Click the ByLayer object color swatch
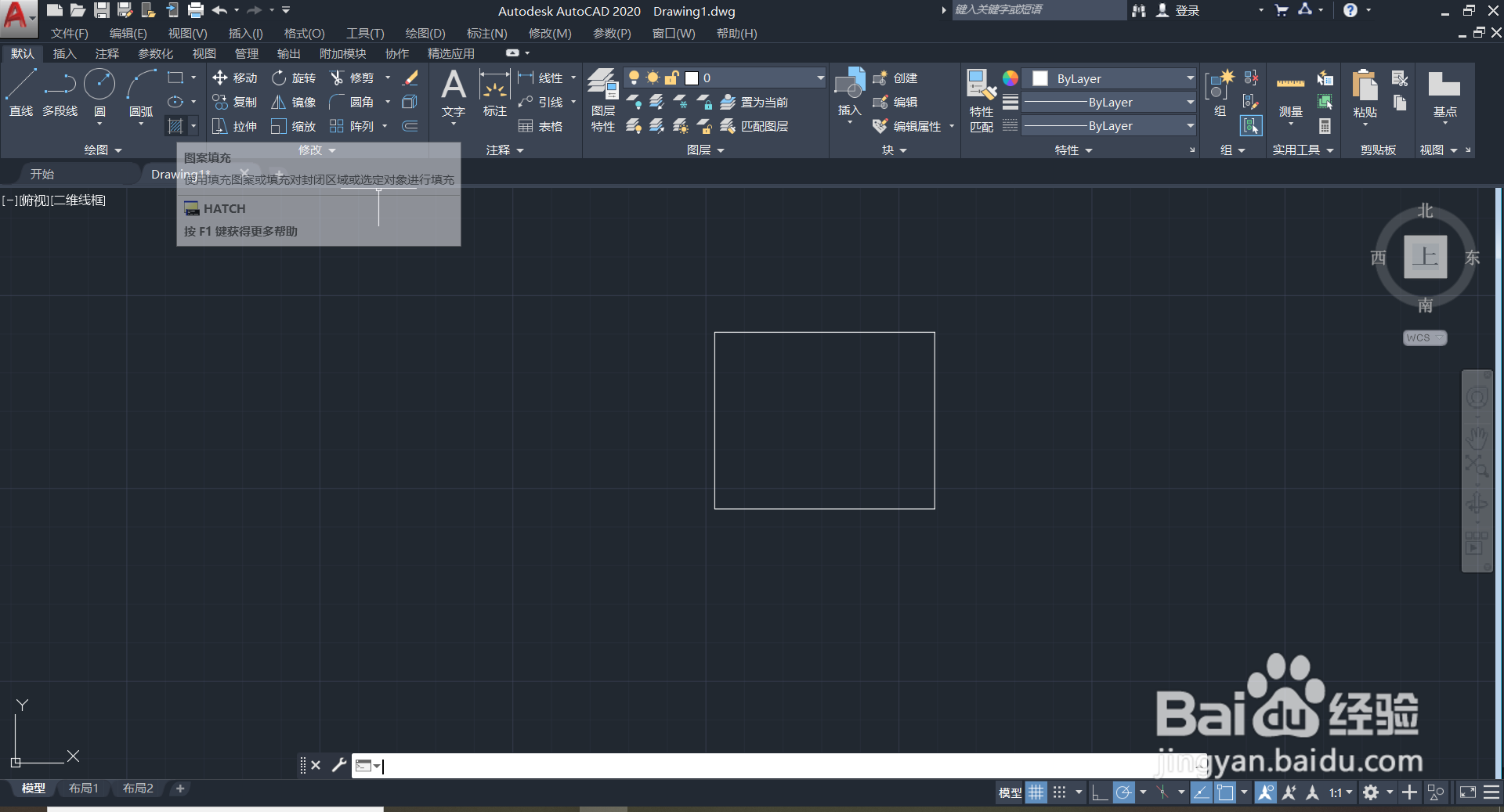Image resolution: width=1504 pixels, height=812 pixels. [1040, 78]
